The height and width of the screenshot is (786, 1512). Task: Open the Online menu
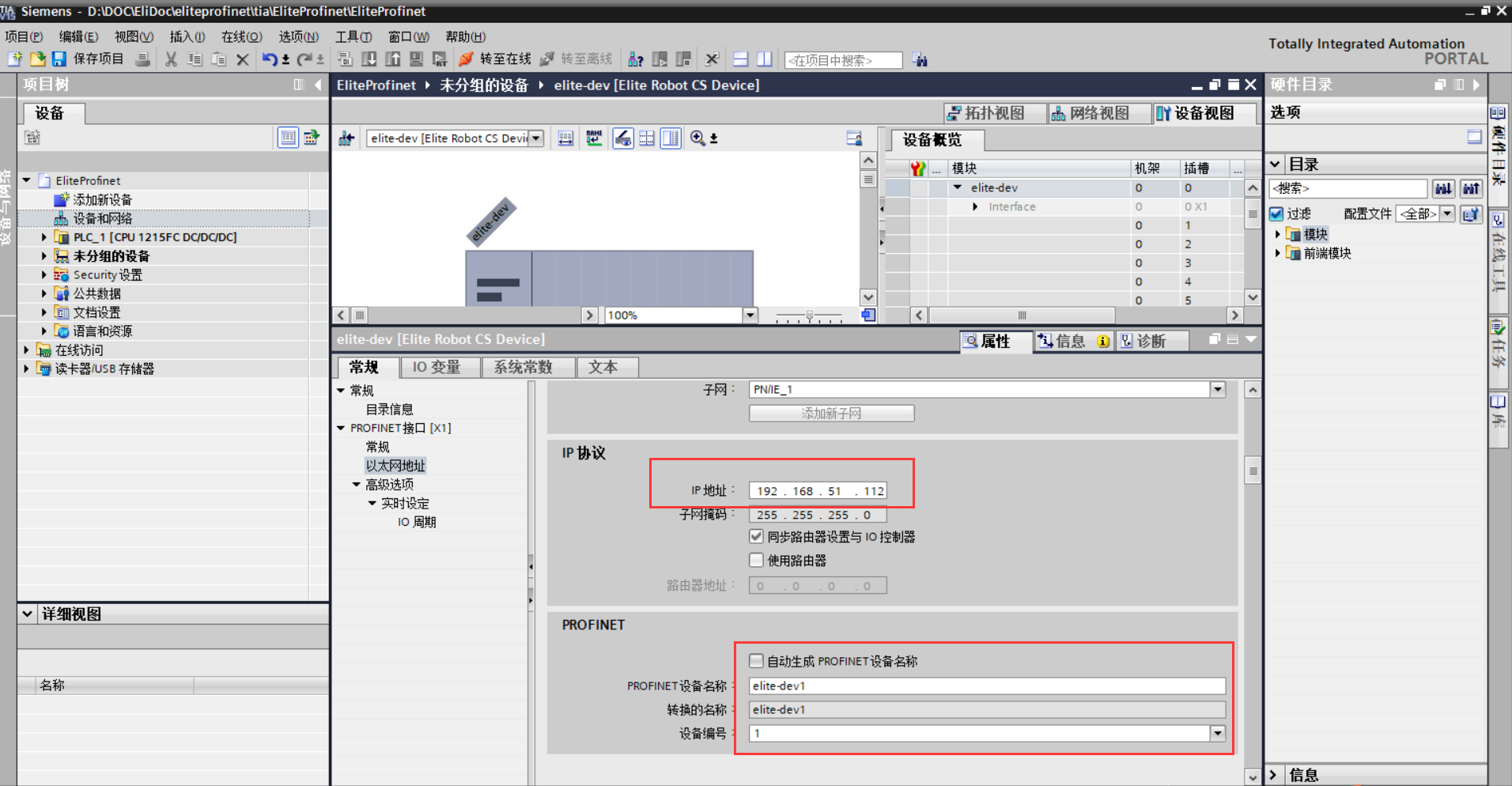tap(241, 36)
